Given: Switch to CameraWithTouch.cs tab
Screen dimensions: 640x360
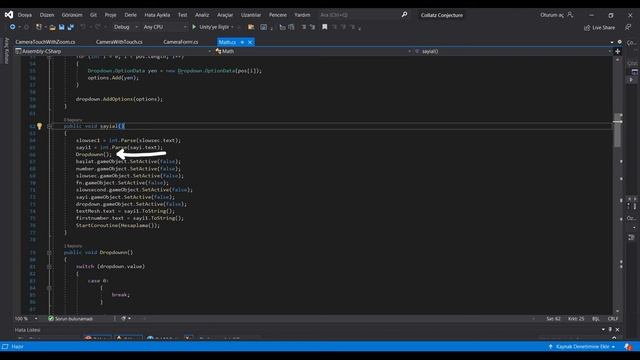Looking at the screenshot, I should point(119,42).
